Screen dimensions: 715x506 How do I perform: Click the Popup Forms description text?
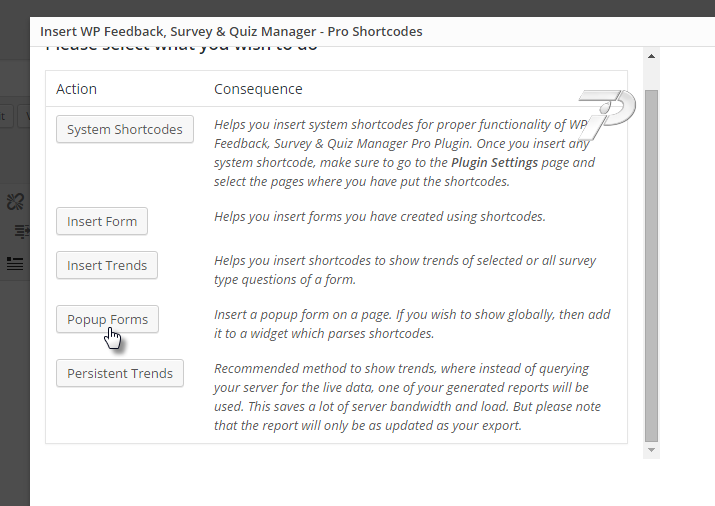coord(412,324)
